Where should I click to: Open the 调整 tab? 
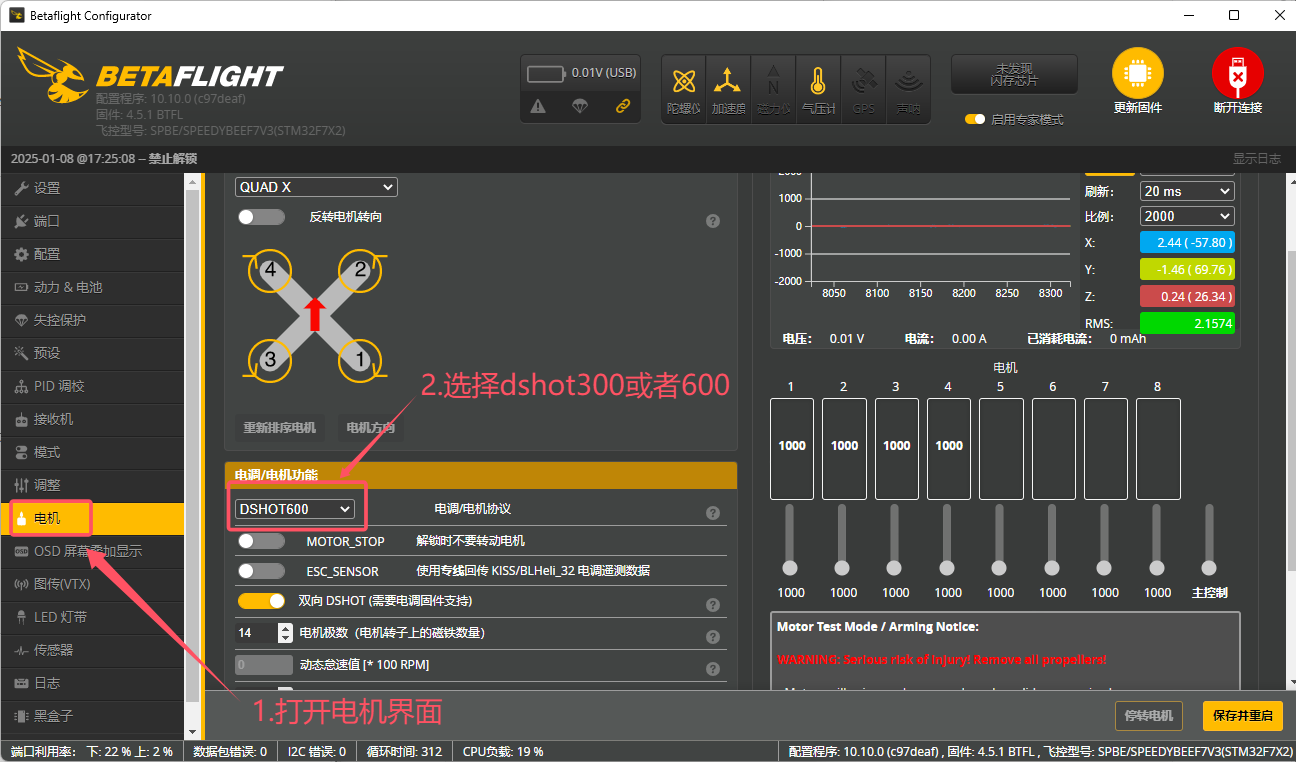coord(92,485)
